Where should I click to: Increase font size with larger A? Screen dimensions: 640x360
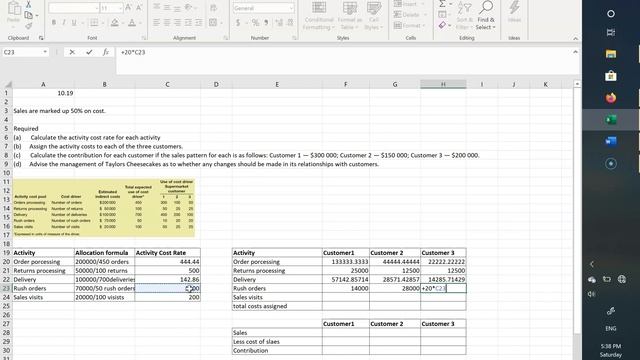[x=129, y=8]
